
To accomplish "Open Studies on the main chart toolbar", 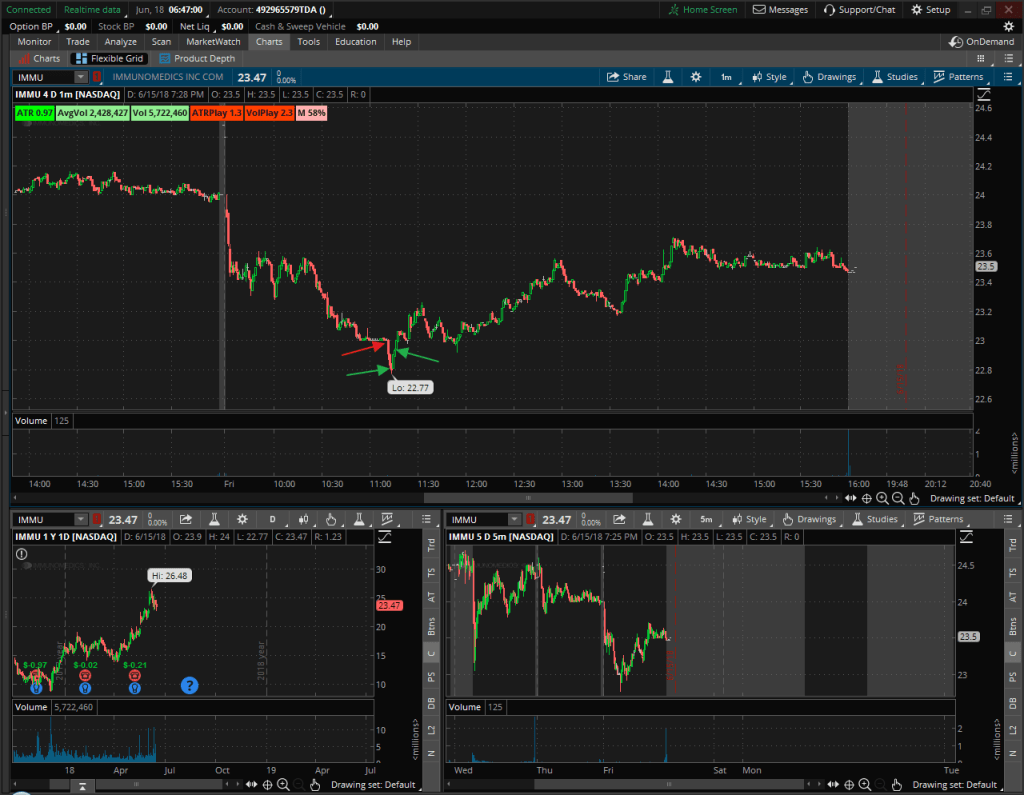I will click(894, 77).
